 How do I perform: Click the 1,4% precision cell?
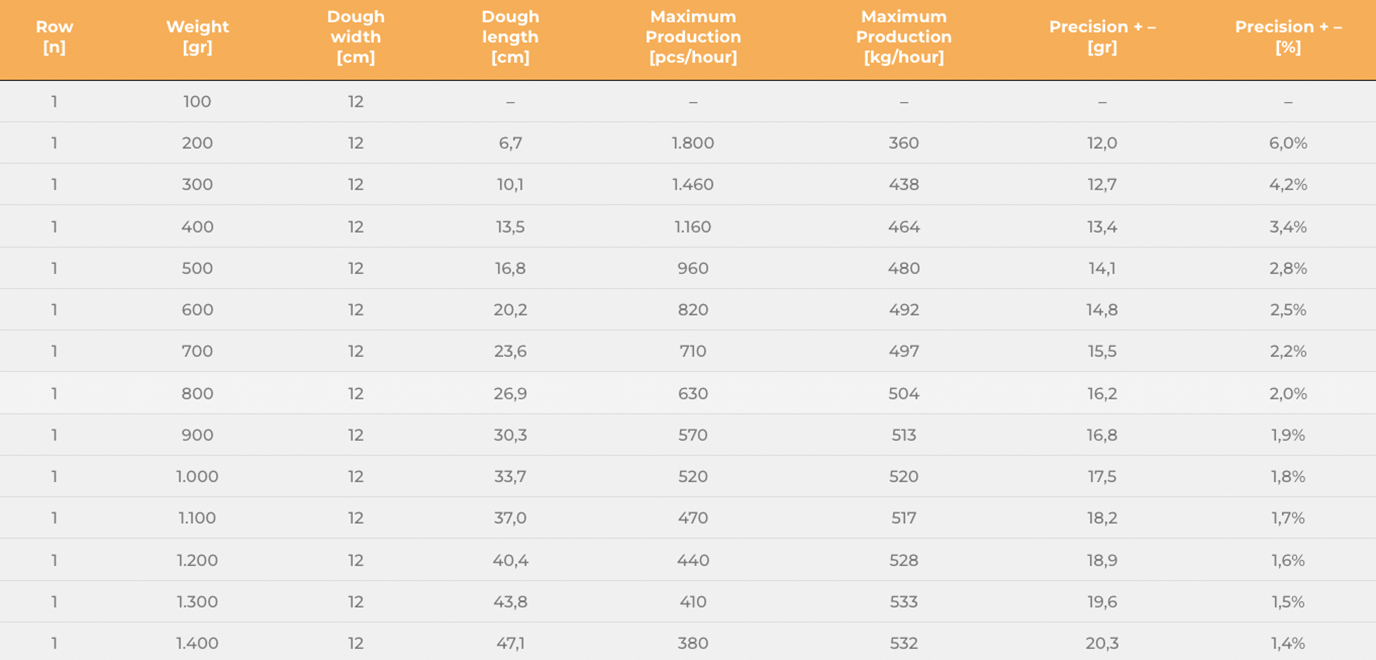1288,644
